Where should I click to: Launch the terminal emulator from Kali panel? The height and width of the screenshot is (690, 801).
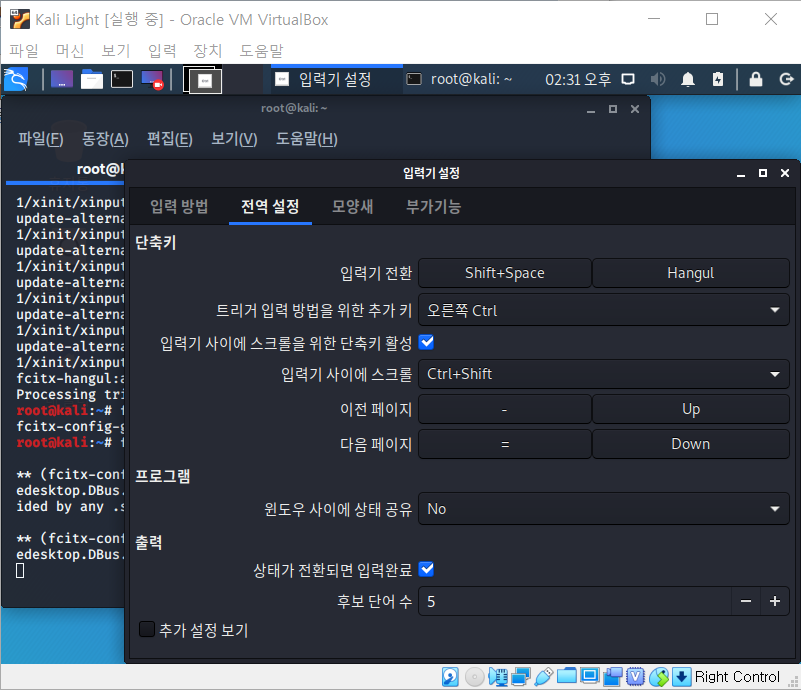122,80
